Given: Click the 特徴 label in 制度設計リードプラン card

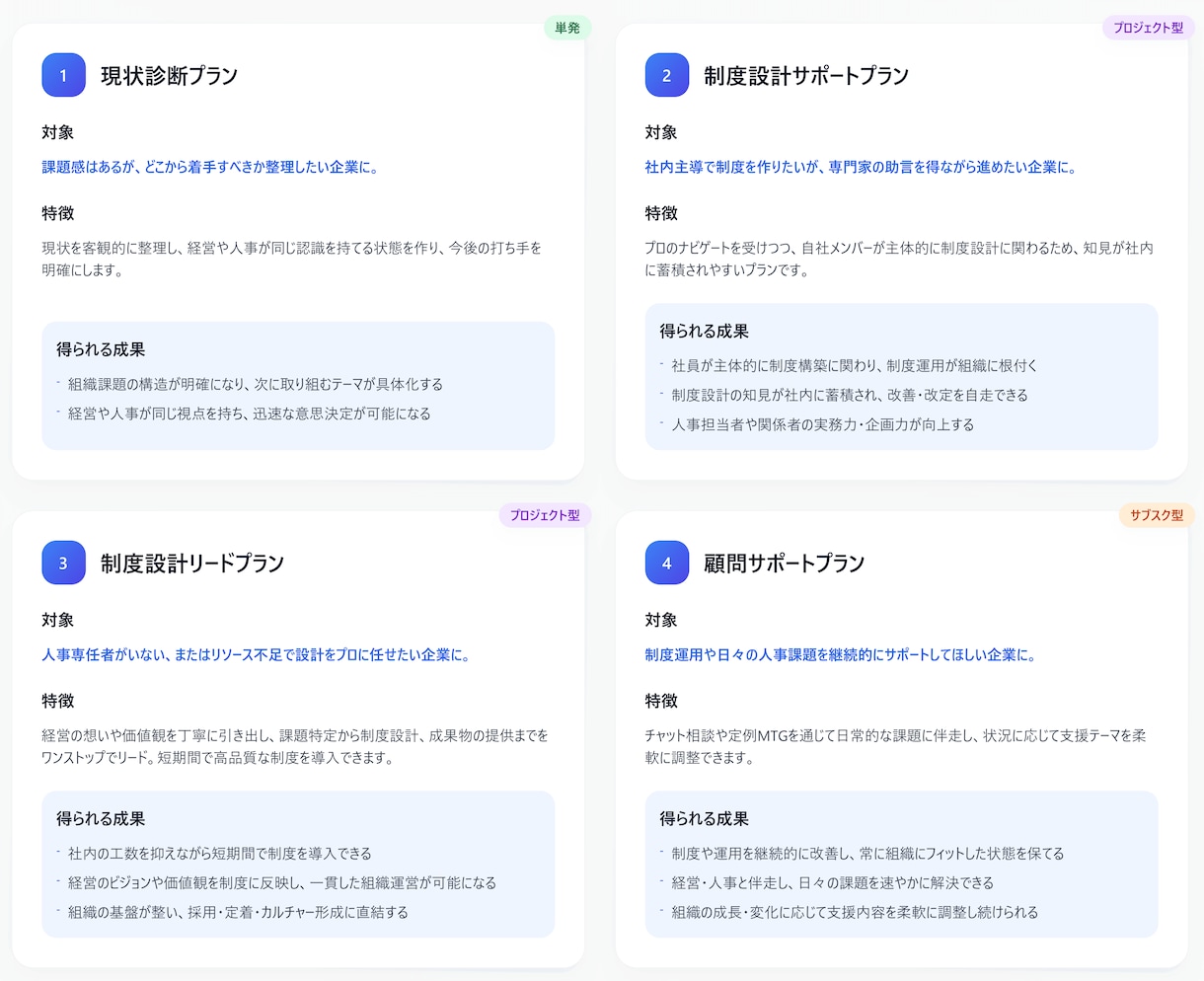Looking at the screenshot, I should click(57, 701).
